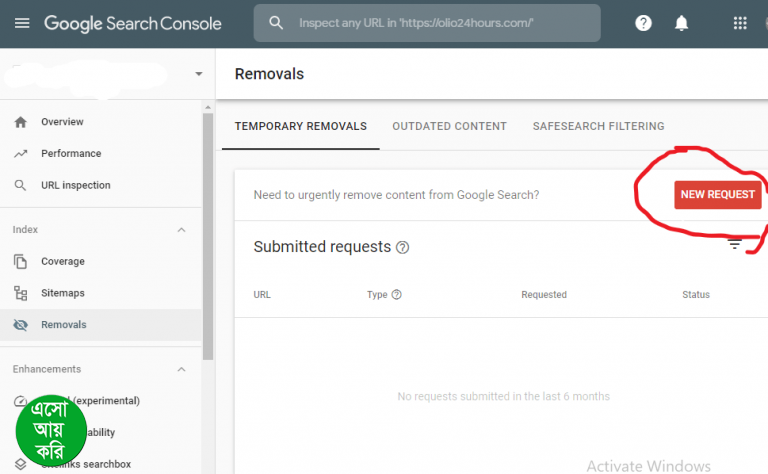Open Sitemaps in the sidebar

62,293
